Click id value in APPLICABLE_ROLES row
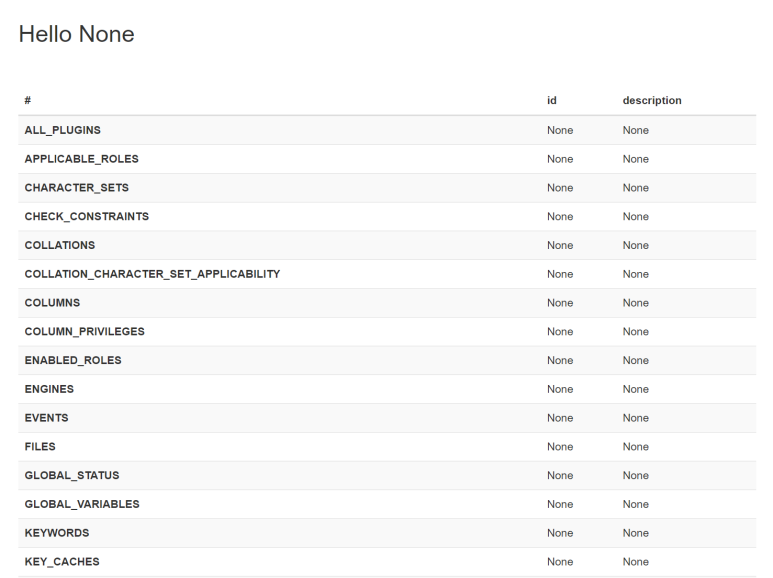The width and height of the screenshot is (773, 578). (x=560, y=159)
